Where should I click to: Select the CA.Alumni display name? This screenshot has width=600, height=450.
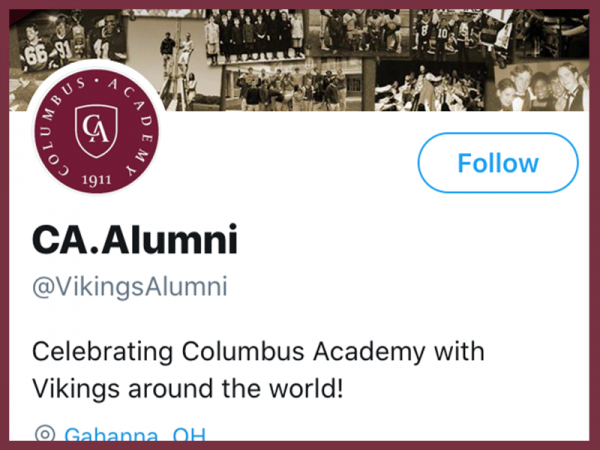[135, 240]
